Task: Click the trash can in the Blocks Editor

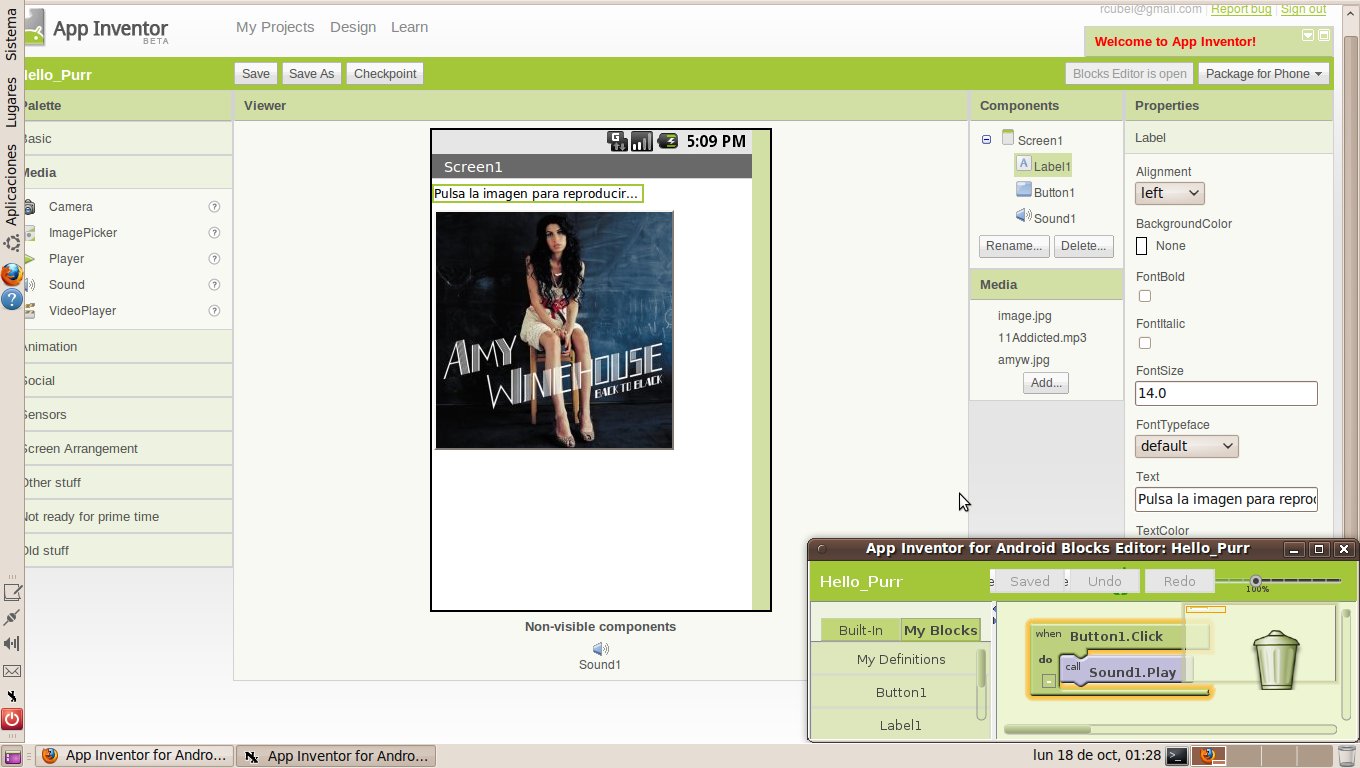Action: (x=1277, y=660)
